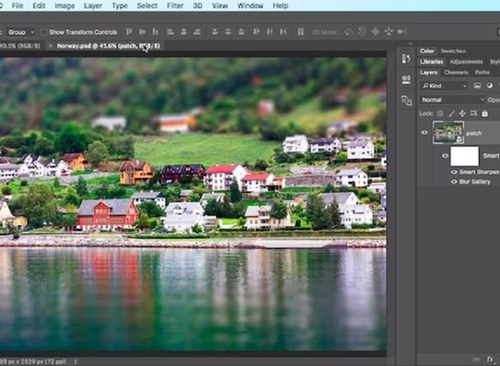Filter layers by pixel layers icon

coord(477,86)
